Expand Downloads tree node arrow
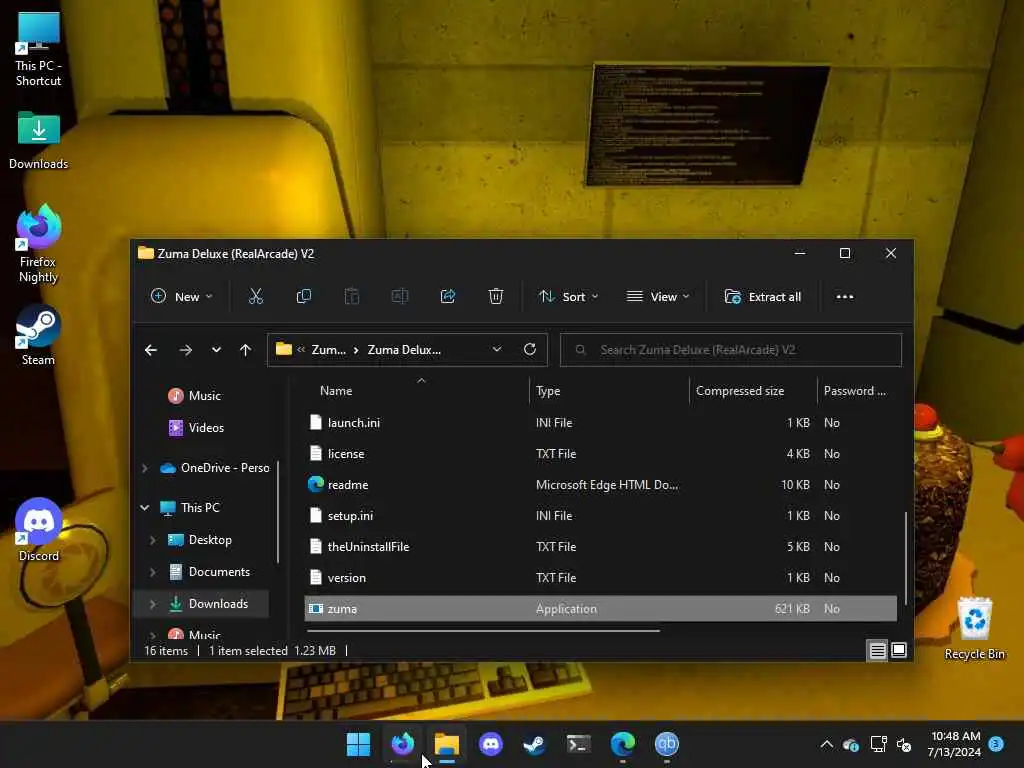1024x768 pixels. tap(153, 604)
